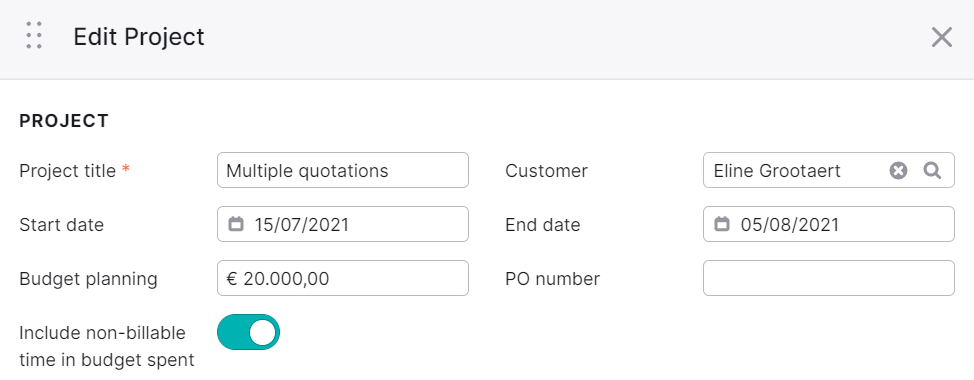Screen dimensions: 974x380
Task: Click the dotted drag handle beside Edit Project
Action: click(x=34, y=35)
